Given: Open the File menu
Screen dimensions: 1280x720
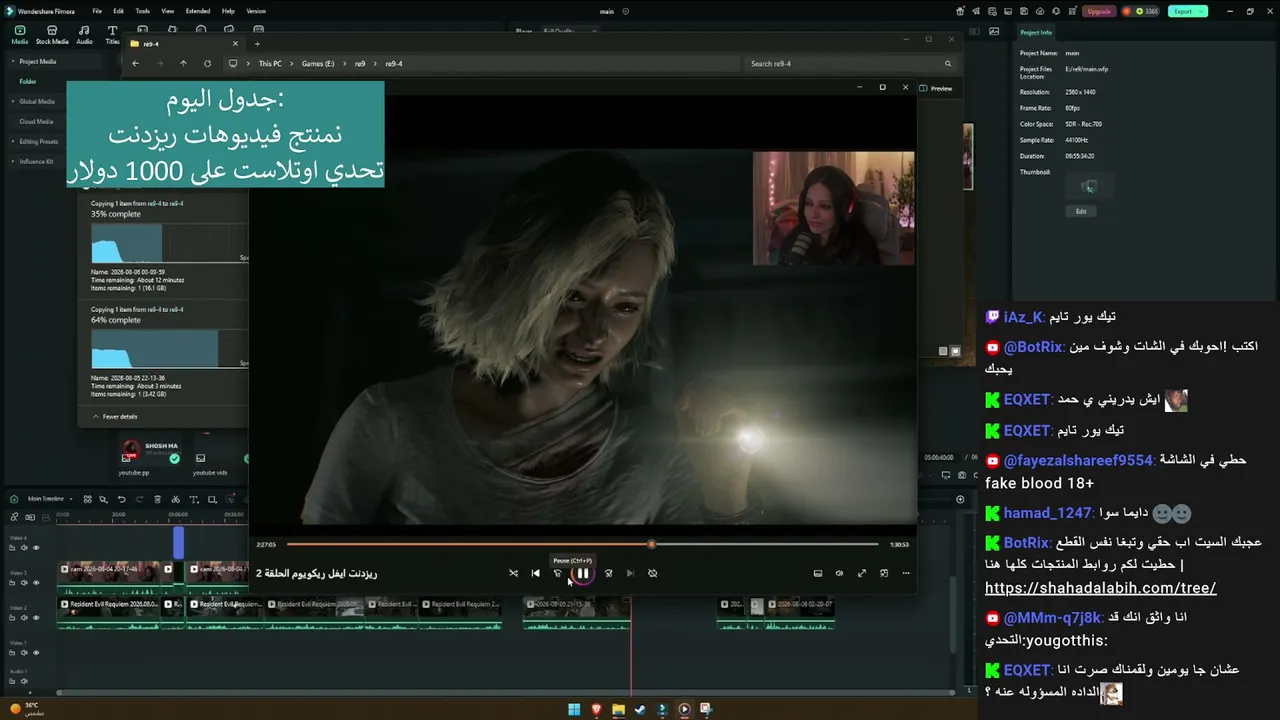Looking at the screenshot, I should [97, 11].
